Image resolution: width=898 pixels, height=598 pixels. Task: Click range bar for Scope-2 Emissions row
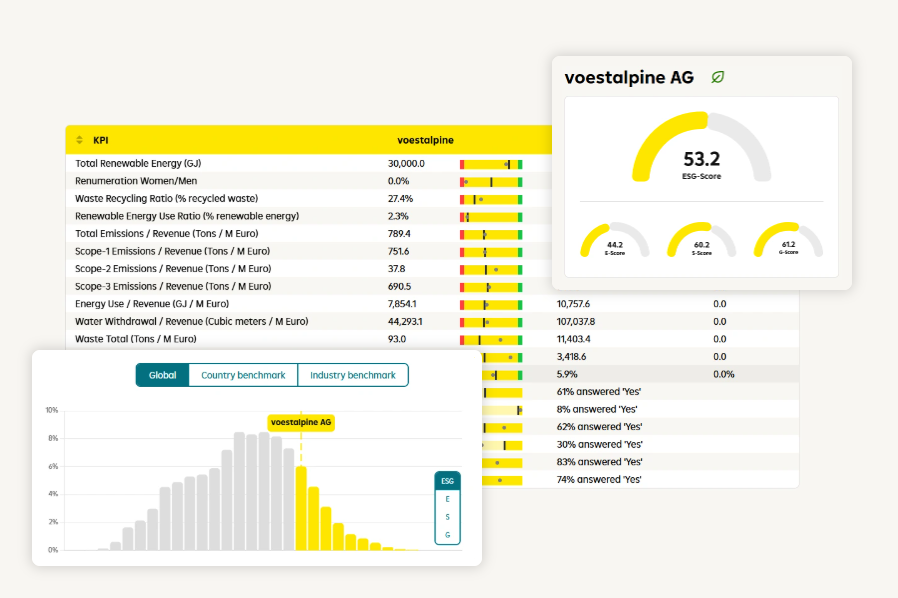[491, 270]
